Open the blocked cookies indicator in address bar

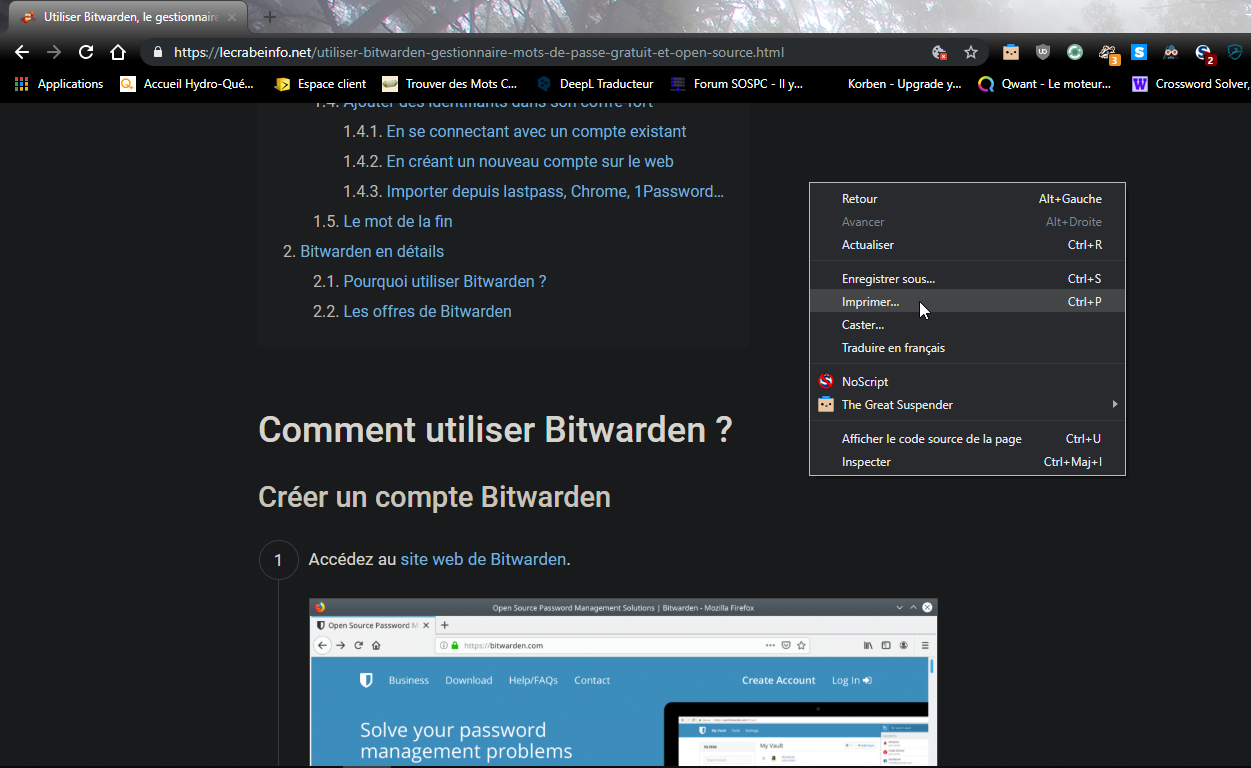pos(939,52)
